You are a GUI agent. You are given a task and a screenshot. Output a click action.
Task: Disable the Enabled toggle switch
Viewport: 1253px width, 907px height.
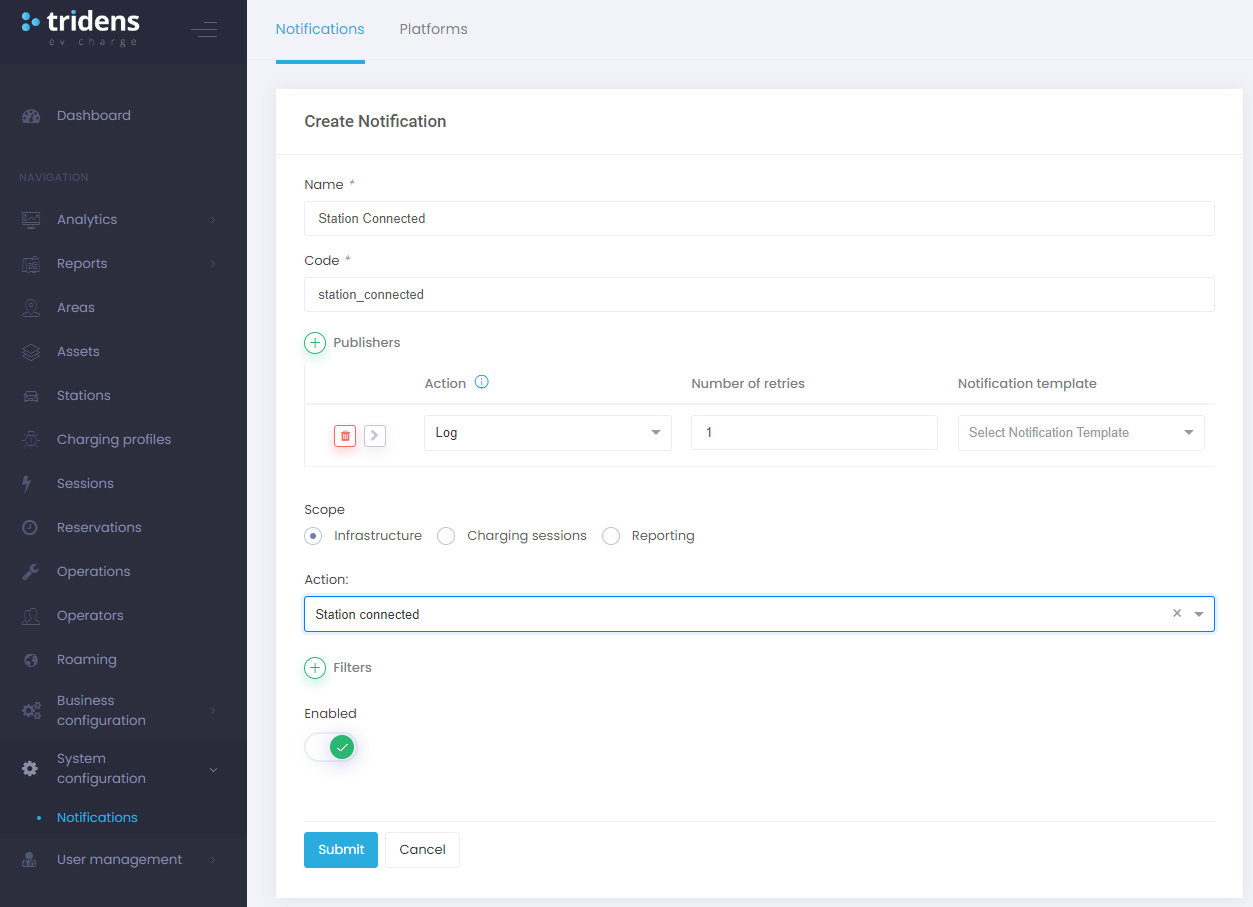pyautogui.click(x=331, y=747)
